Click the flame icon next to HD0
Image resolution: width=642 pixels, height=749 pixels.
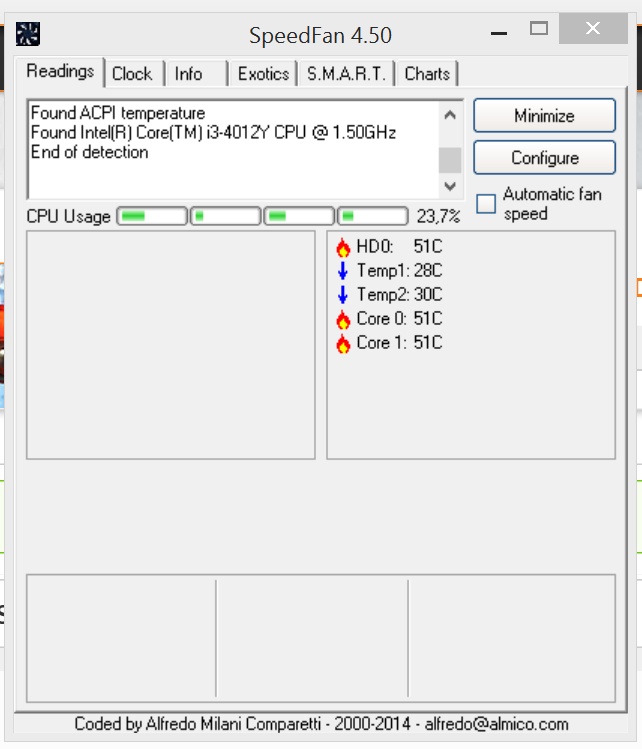click(x=343, y=248)
